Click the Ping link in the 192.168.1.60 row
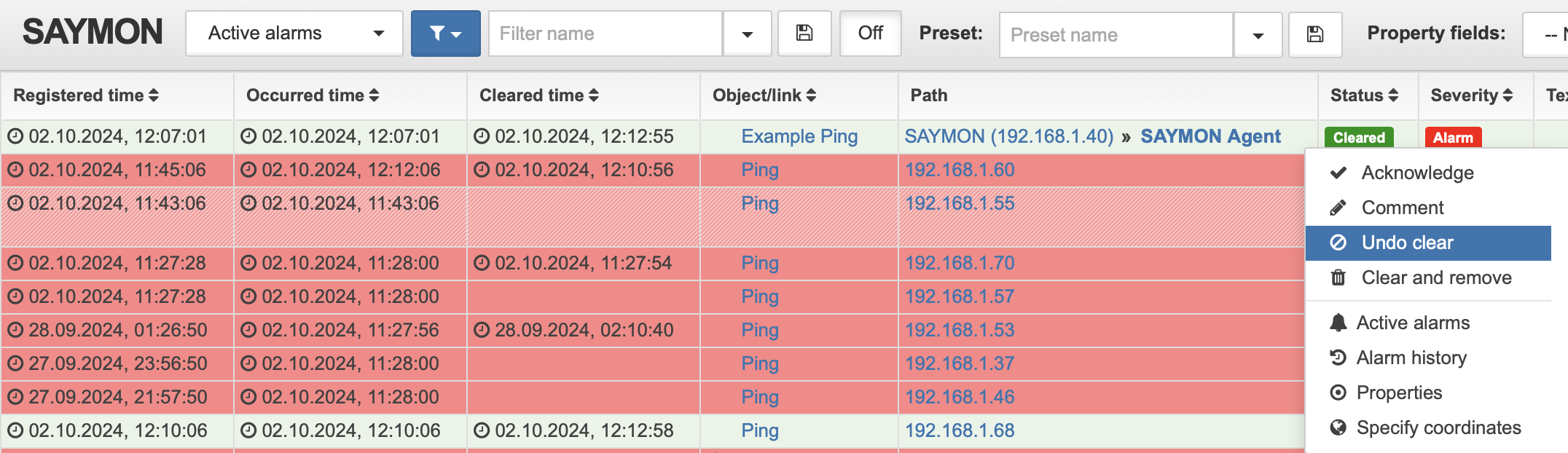This screenshot has height=453, width=1568. 760,170
